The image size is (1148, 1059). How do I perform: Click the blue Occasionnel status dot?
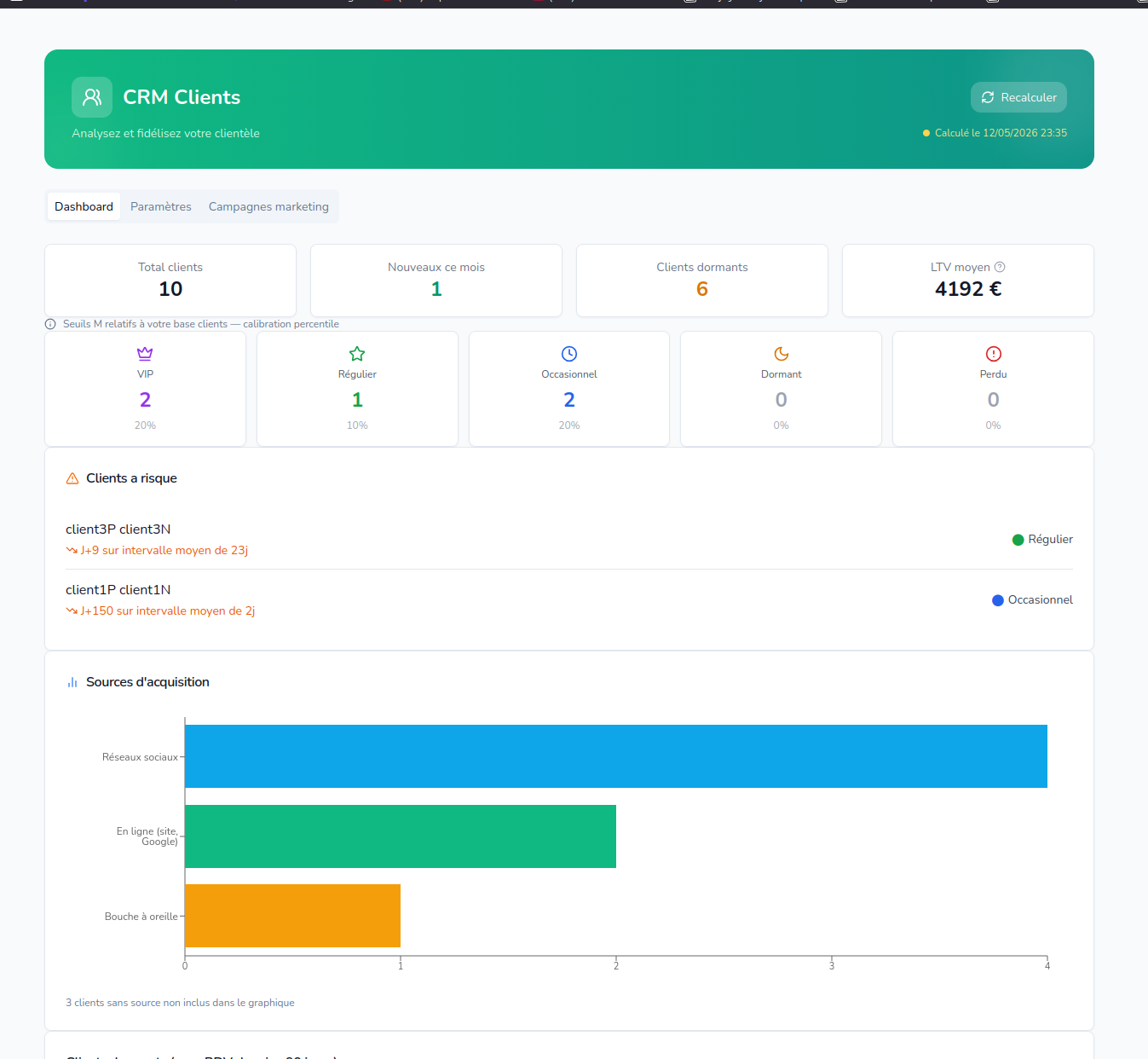[x=998, y=600]
